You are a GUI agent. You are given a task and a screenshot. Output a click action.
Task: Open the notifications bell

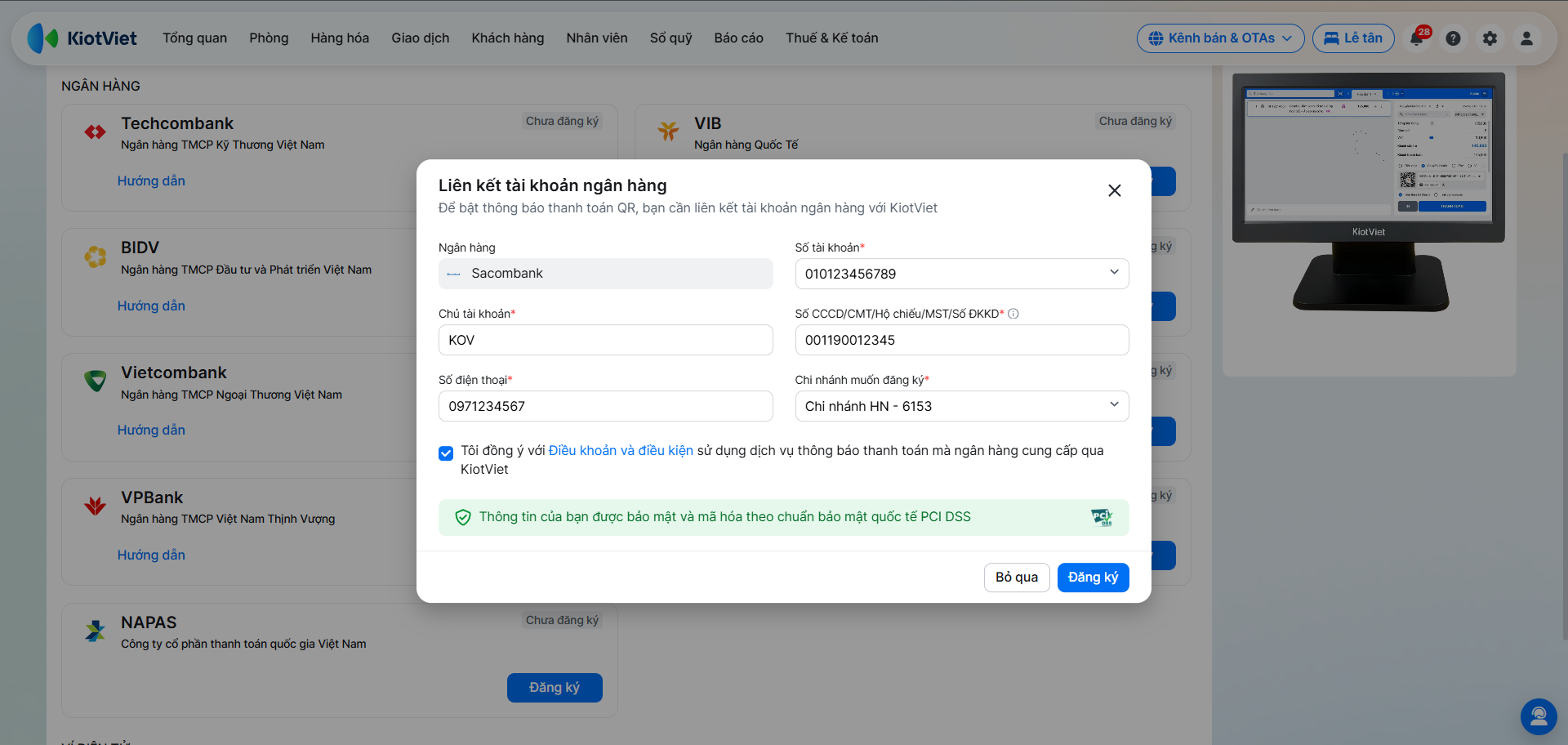pos(1418,38)
